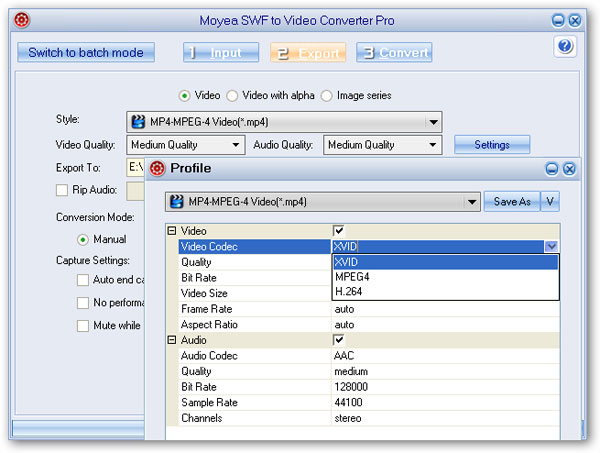
Task: Select the Video radio button
Action: tap(184, 96)
